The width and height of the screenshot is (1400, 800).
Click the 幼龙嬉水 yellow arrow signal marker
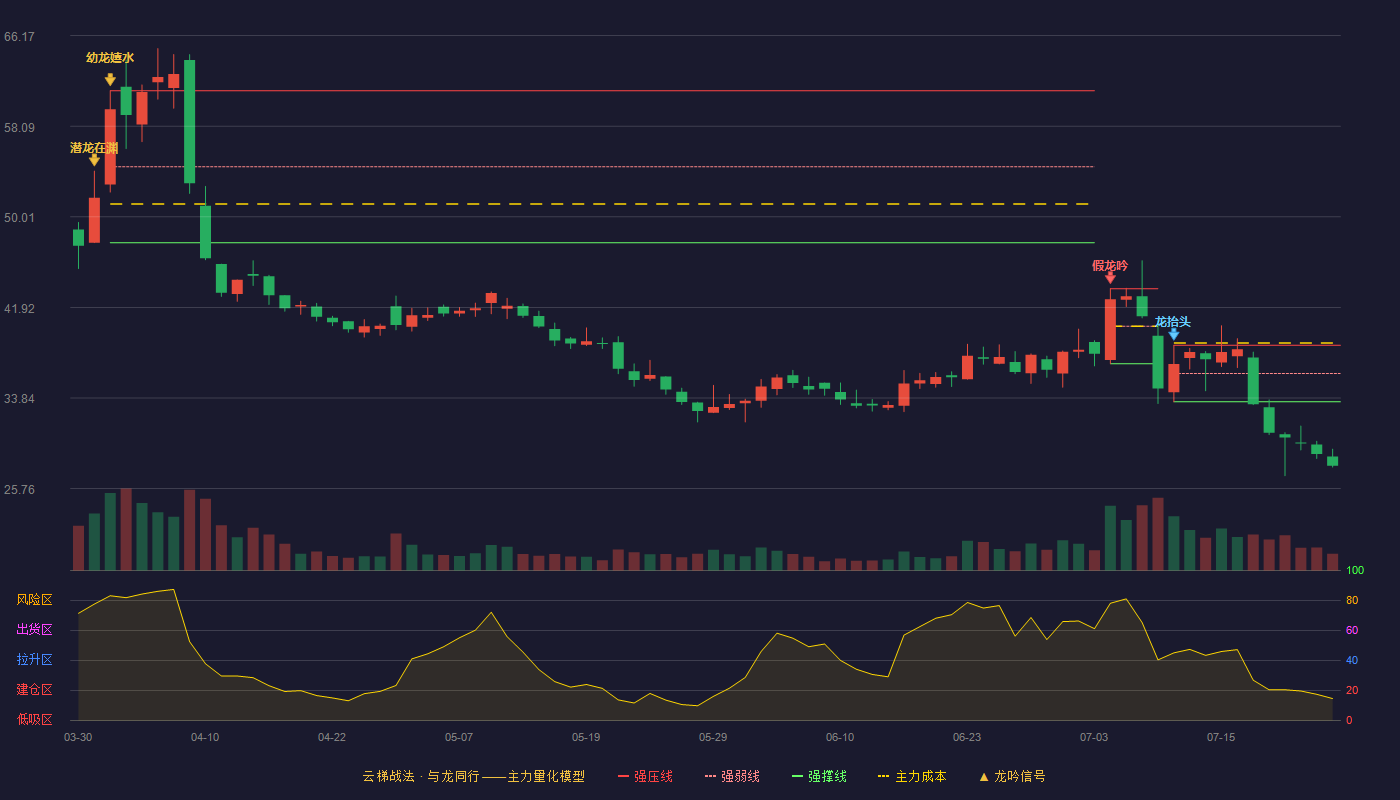[110, 79]
